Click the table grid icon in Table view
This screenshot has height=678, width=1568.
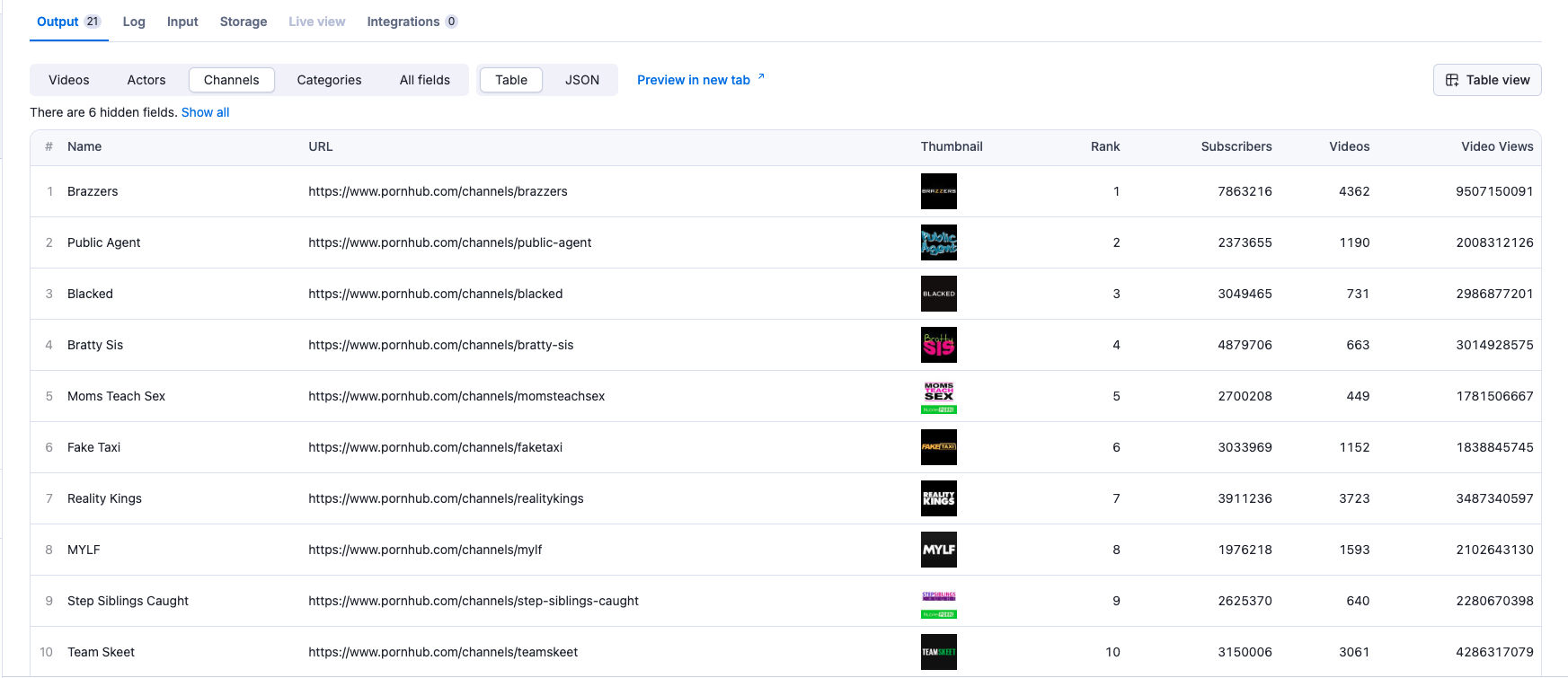[1452, 80]
